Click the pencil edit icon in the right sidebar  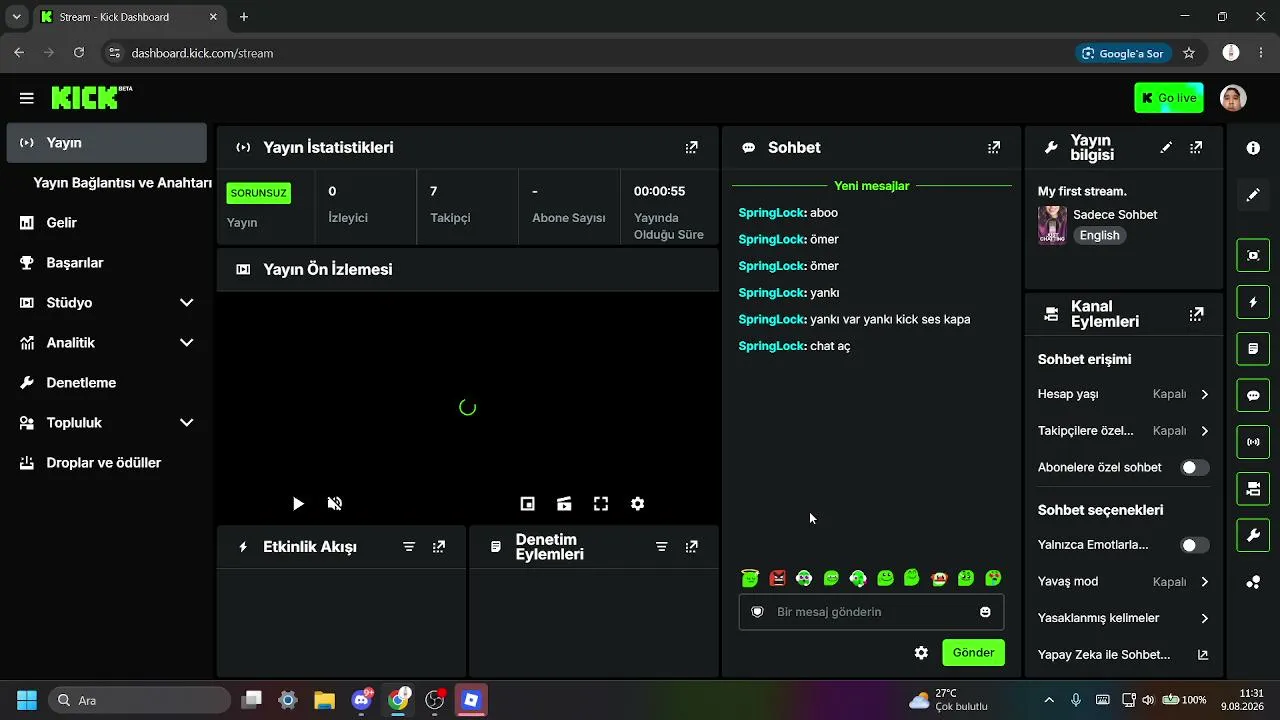pyautogui.click(x=1253, y=195)
